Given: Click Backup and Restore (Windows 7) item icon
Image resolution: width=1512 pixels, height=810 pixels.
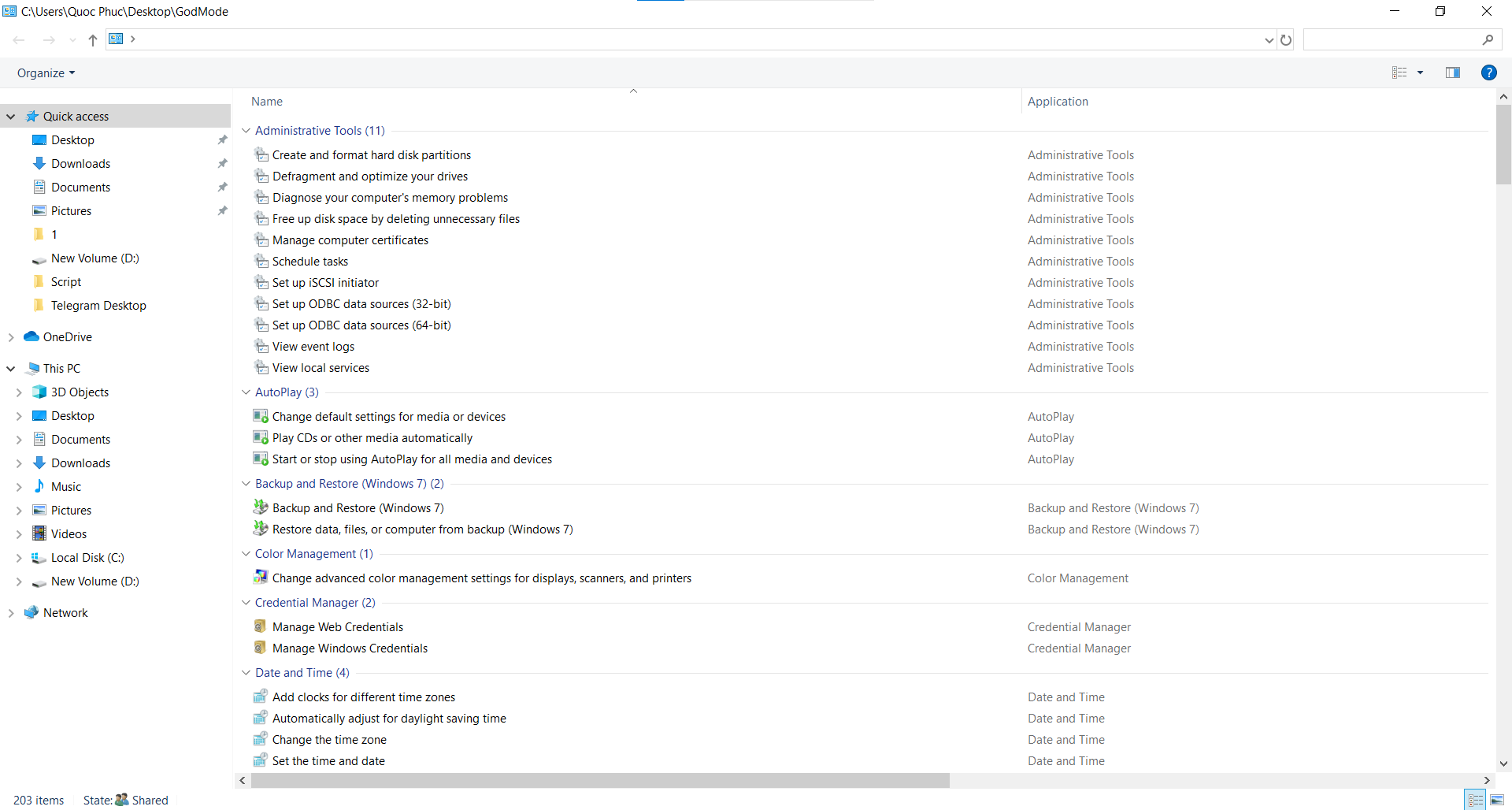Looking at the screenshot, I should pyautogui.click(x=261, y=507).
